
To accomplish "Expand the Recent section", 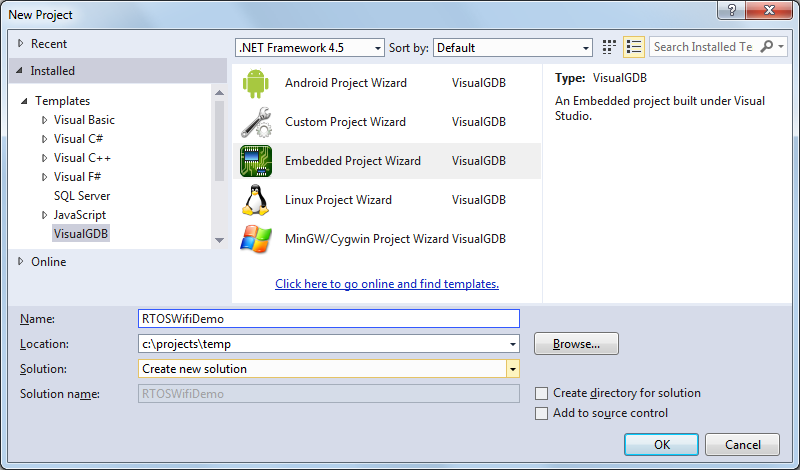I will pos(20,43).
